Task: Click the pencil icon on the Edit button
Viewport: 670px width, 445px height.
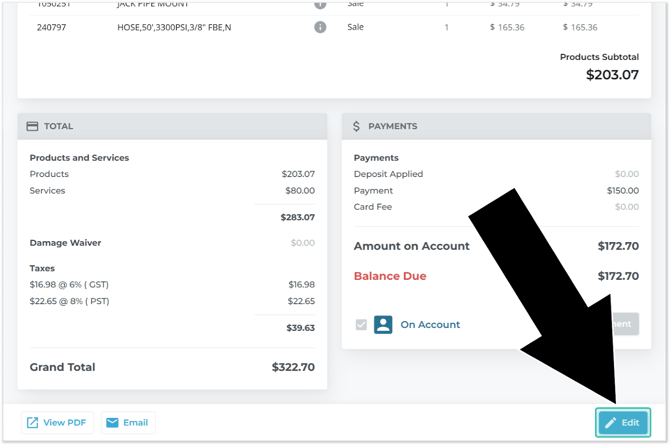Action: [611, 423]
